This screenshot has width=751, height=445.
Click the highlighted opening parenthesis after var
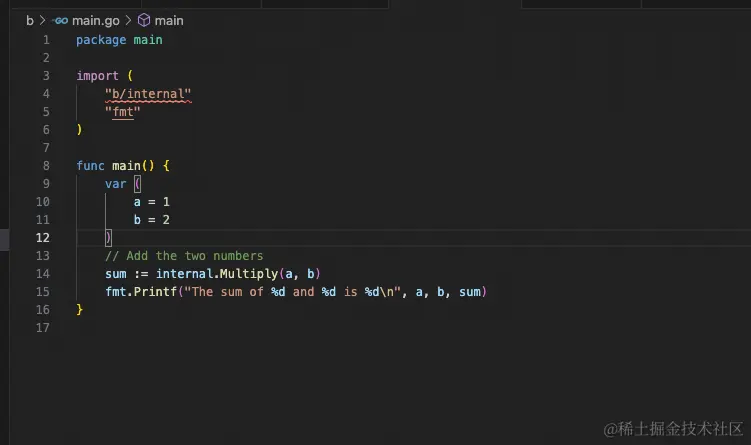pyautogui.click(x=137, y=184)
